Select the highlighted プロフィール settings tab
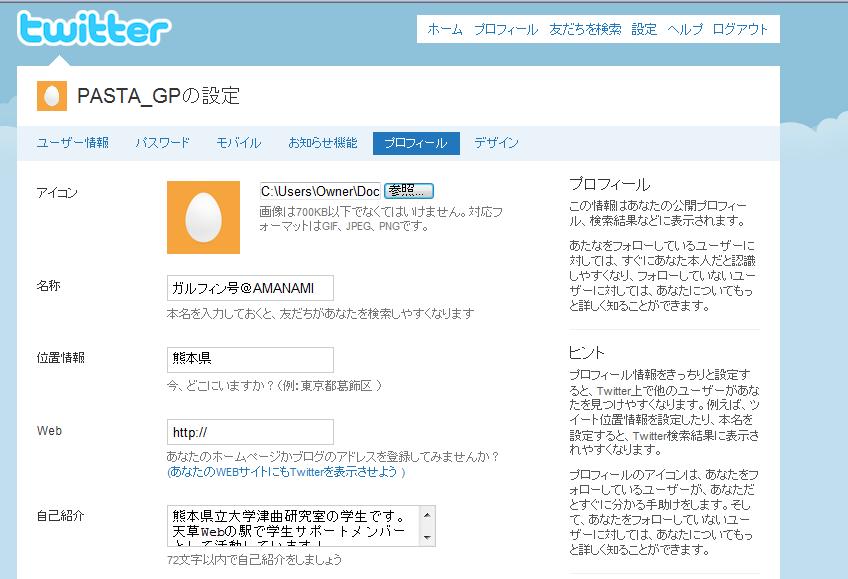848x579 pixels. click(x=416, y=143)
